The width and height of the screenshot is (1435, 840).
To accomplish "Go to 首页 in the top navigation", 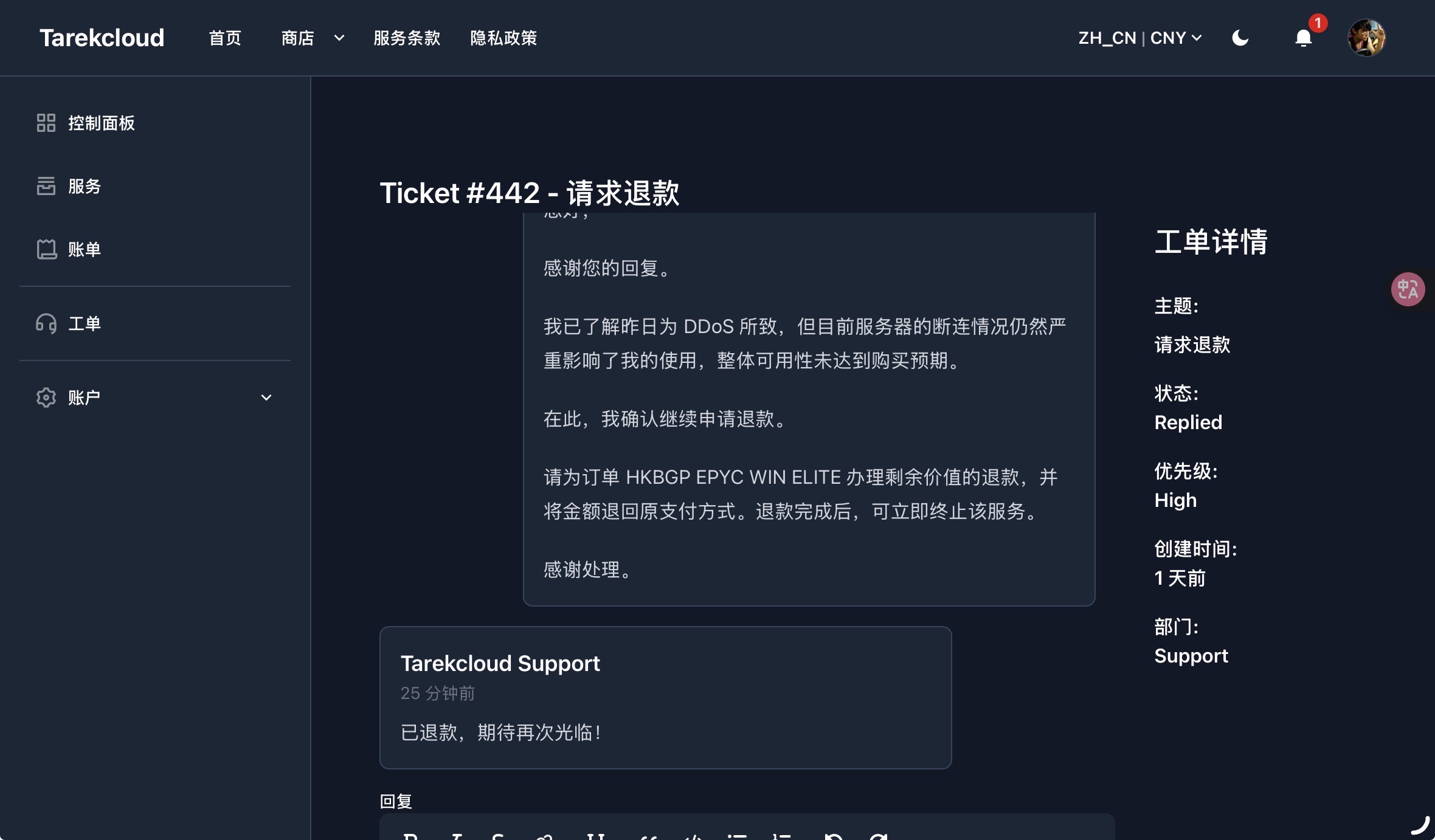I will (x=225, y=38).
